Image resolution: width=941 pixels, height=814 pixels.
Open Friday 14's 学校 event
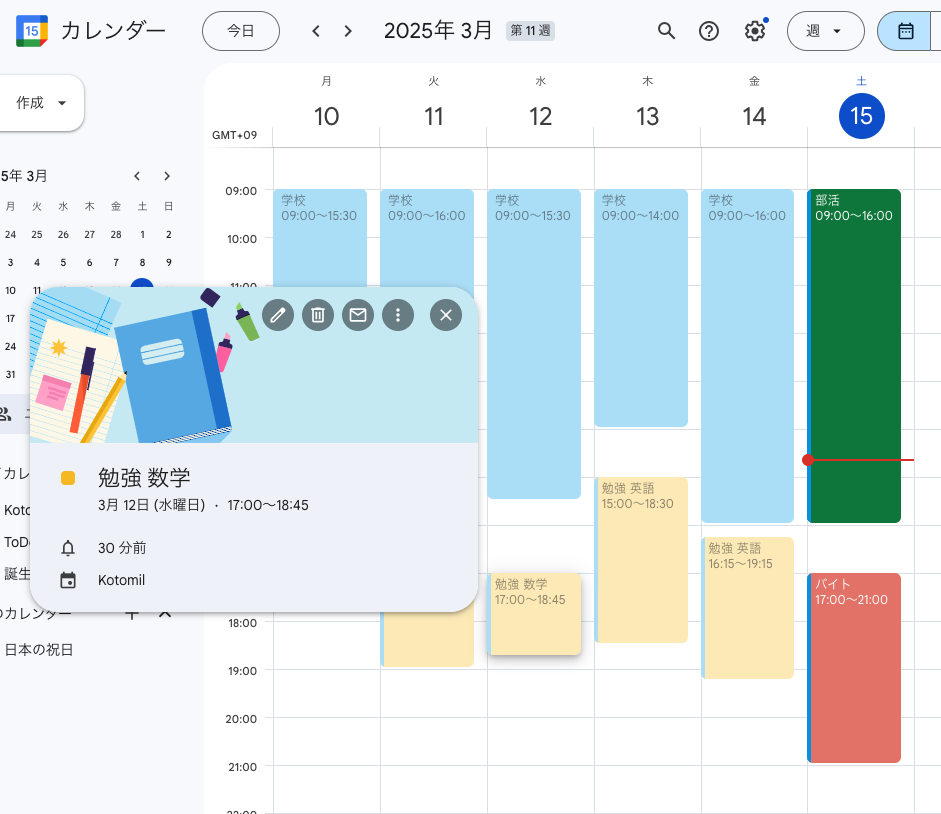point(747,356)
